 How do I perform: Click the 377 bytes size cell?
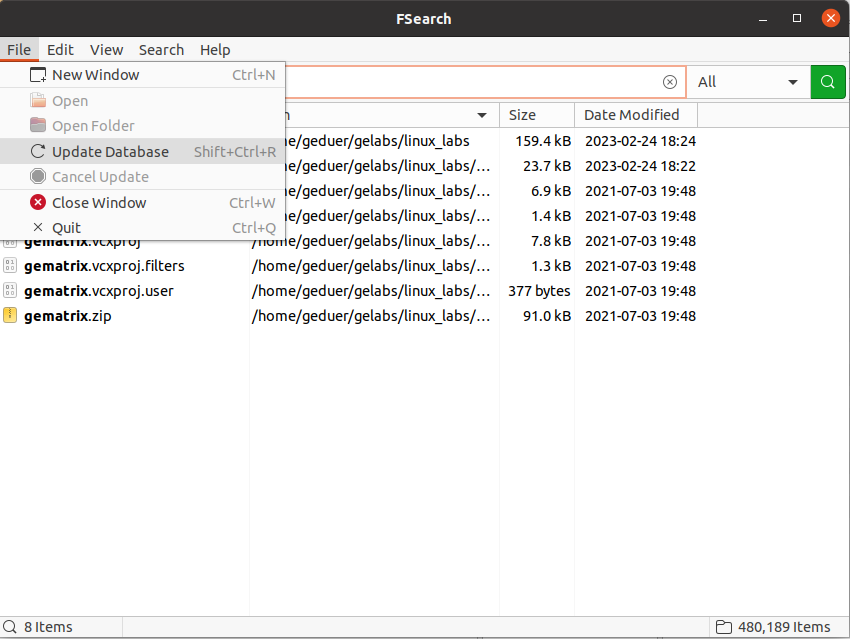tap(539, 291)
